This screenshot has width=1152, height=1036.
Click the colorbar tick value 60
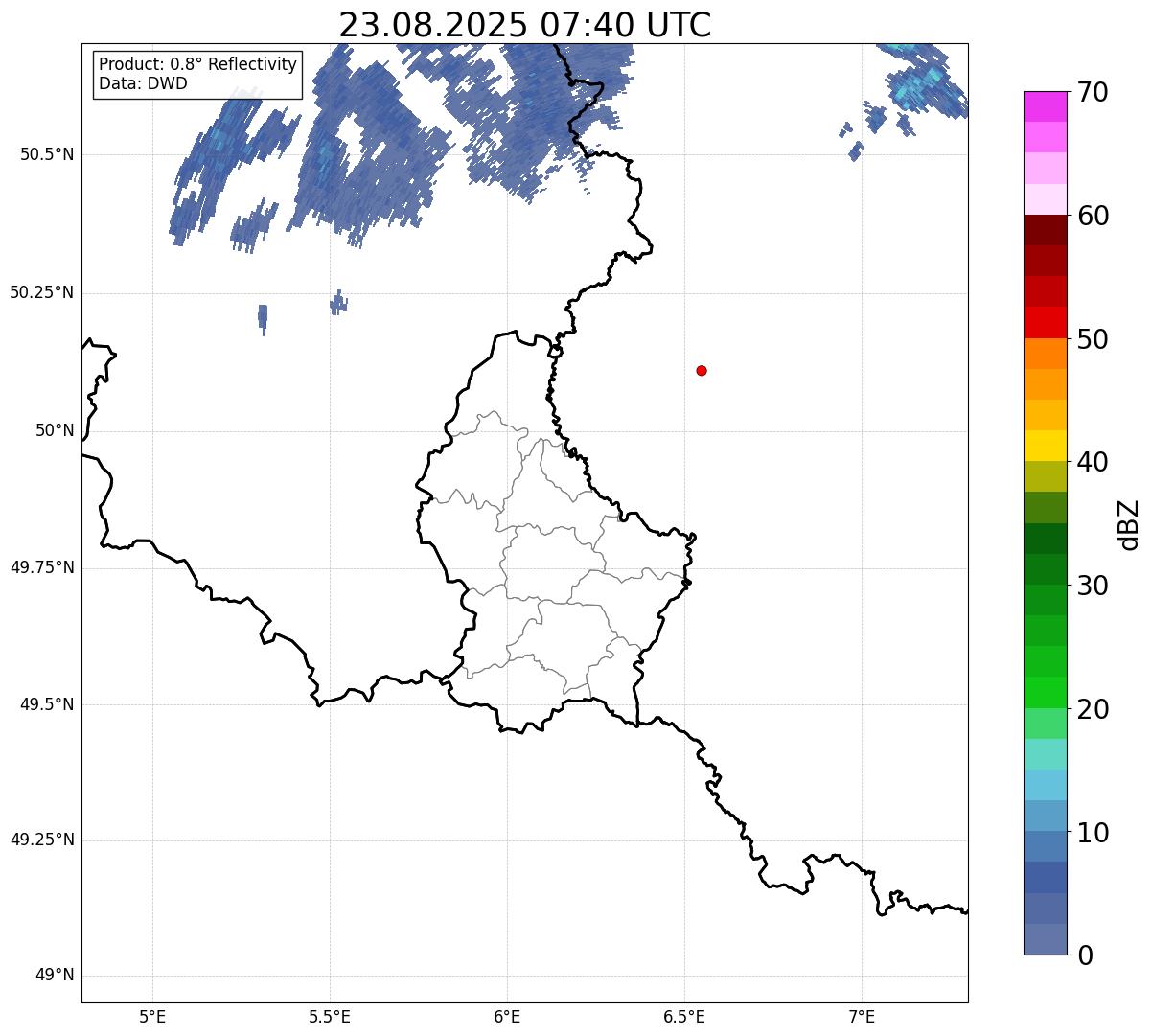coord(1094,216)
